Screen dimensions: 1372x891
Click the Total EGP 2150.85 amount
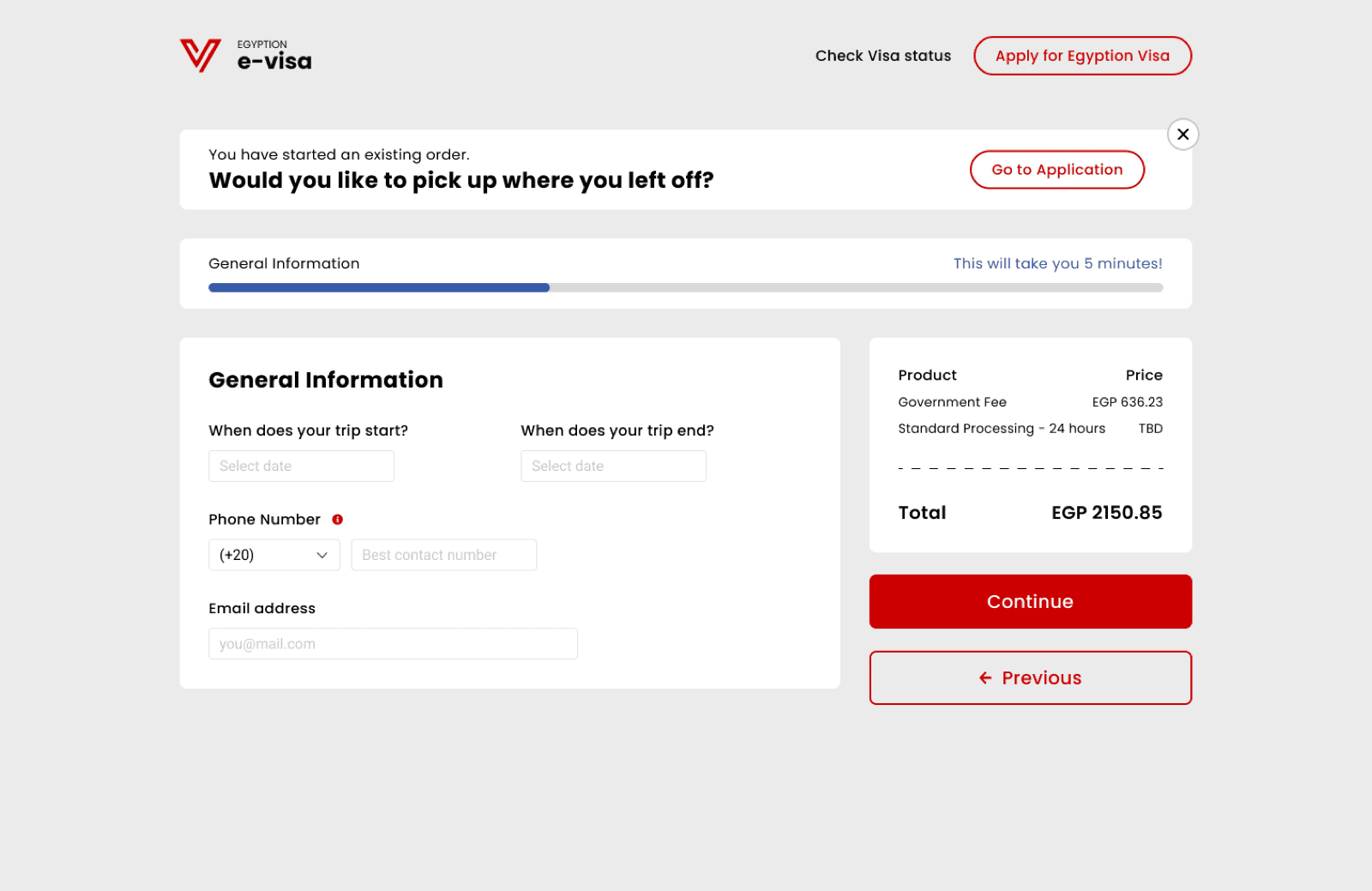(1107, 513)
